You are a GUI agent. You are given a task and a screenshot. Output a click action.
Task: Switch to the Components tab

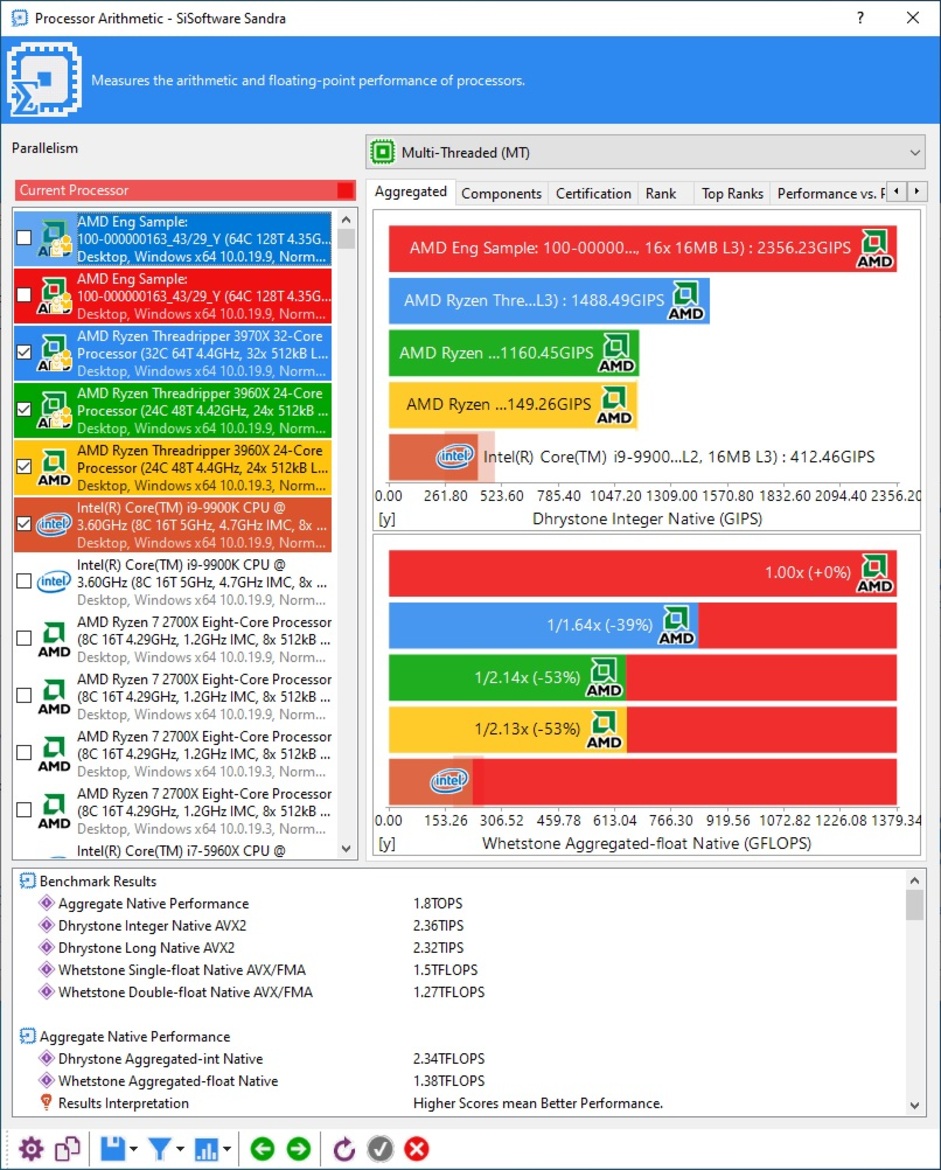coord(501,193)
